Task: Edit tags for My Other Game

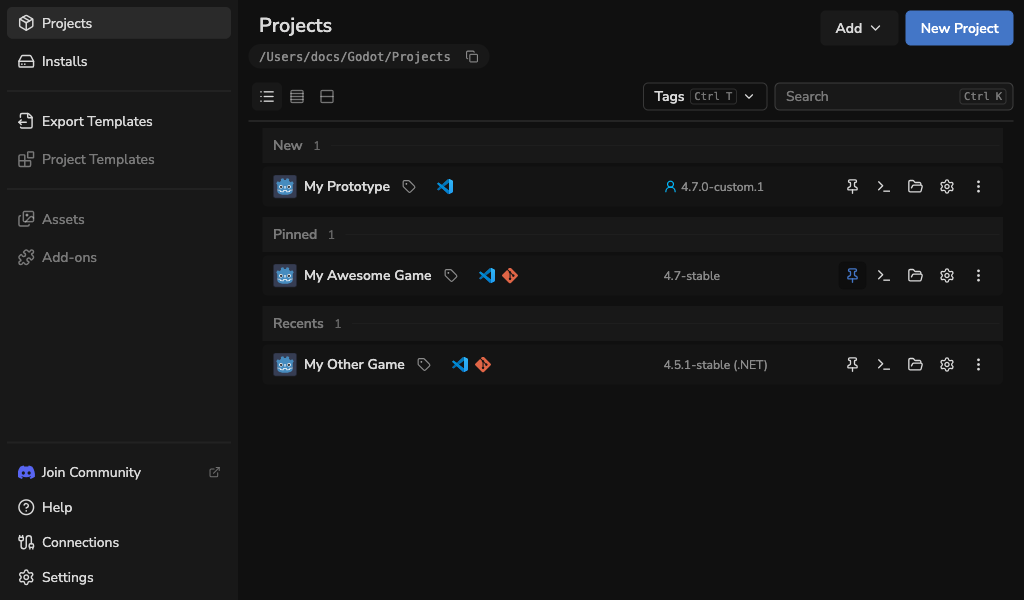Action: click(424, 364)
